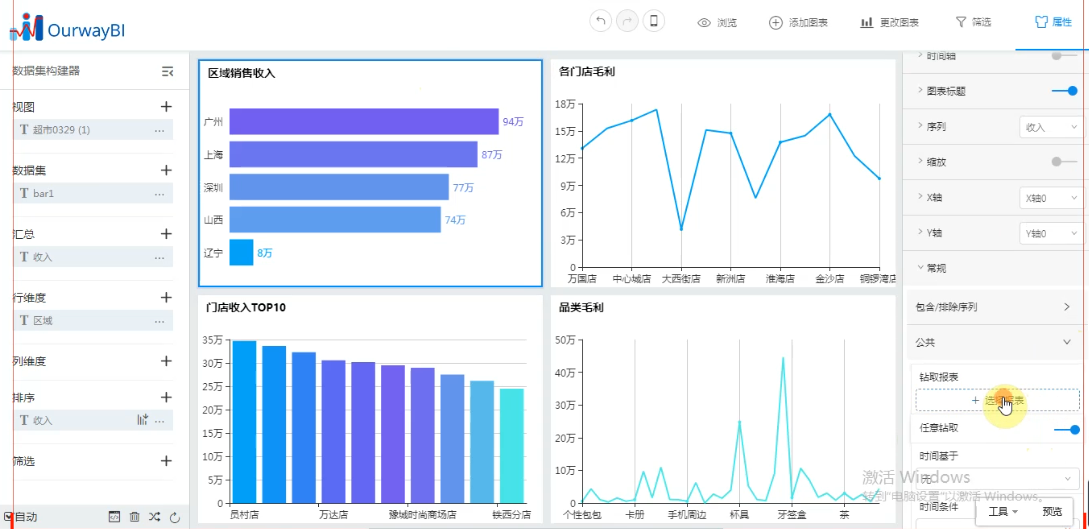
Task: Collapse the 数据集构建器 panel using its icon
Action: pos(167,71)
